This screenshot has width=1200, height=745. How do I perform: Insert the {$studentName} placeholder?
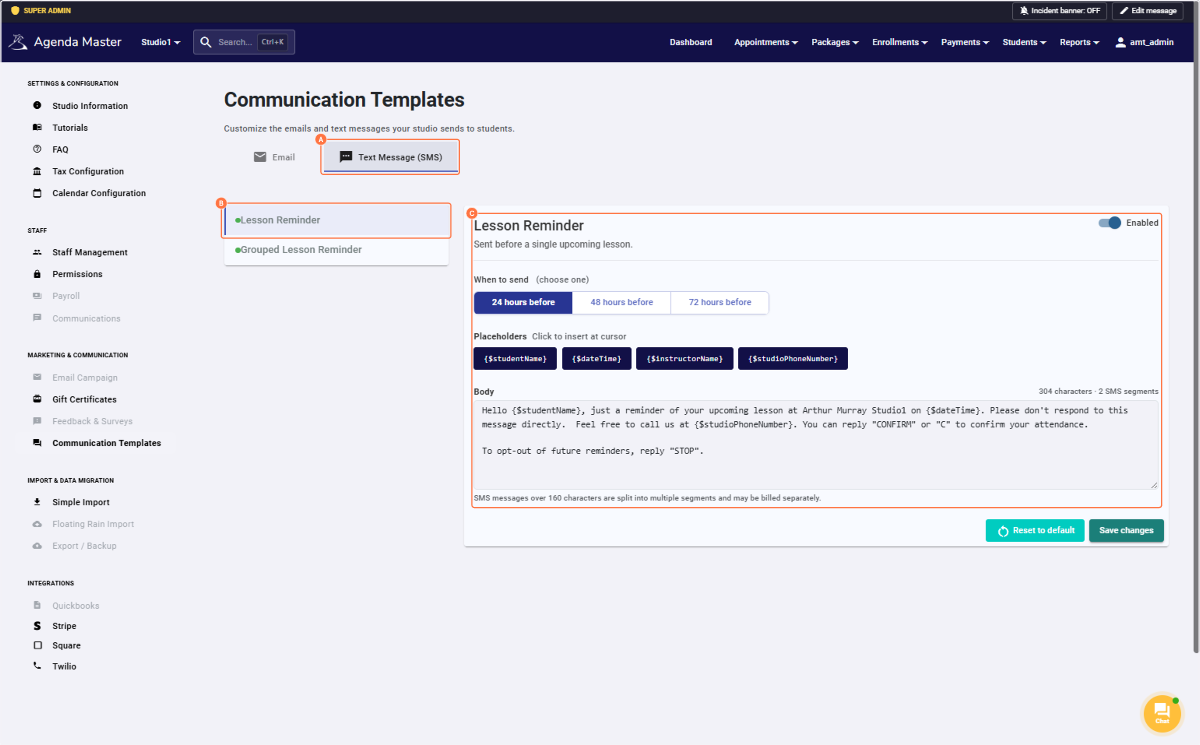coord(515,358)
